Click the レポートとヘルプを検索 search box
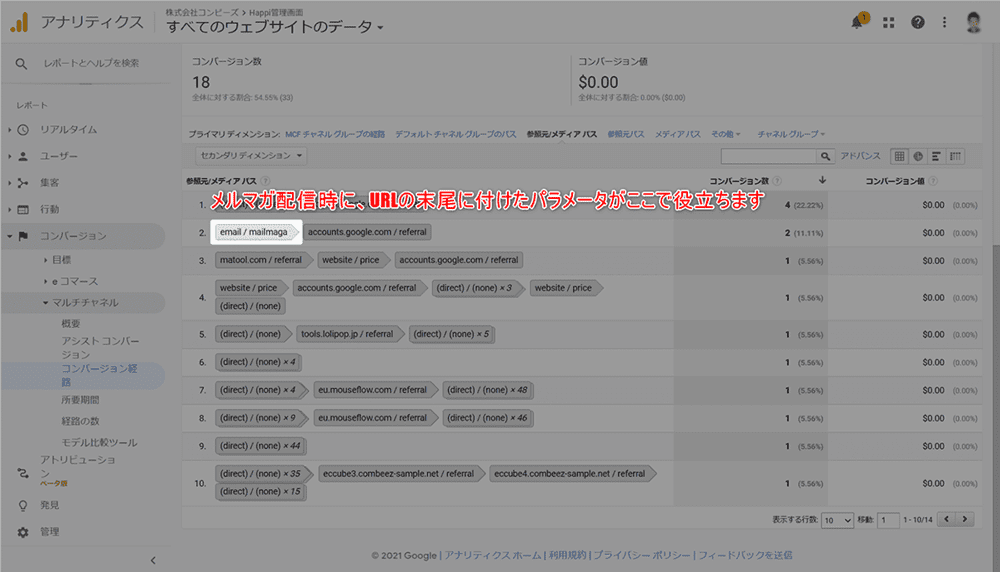 (91, 63)
